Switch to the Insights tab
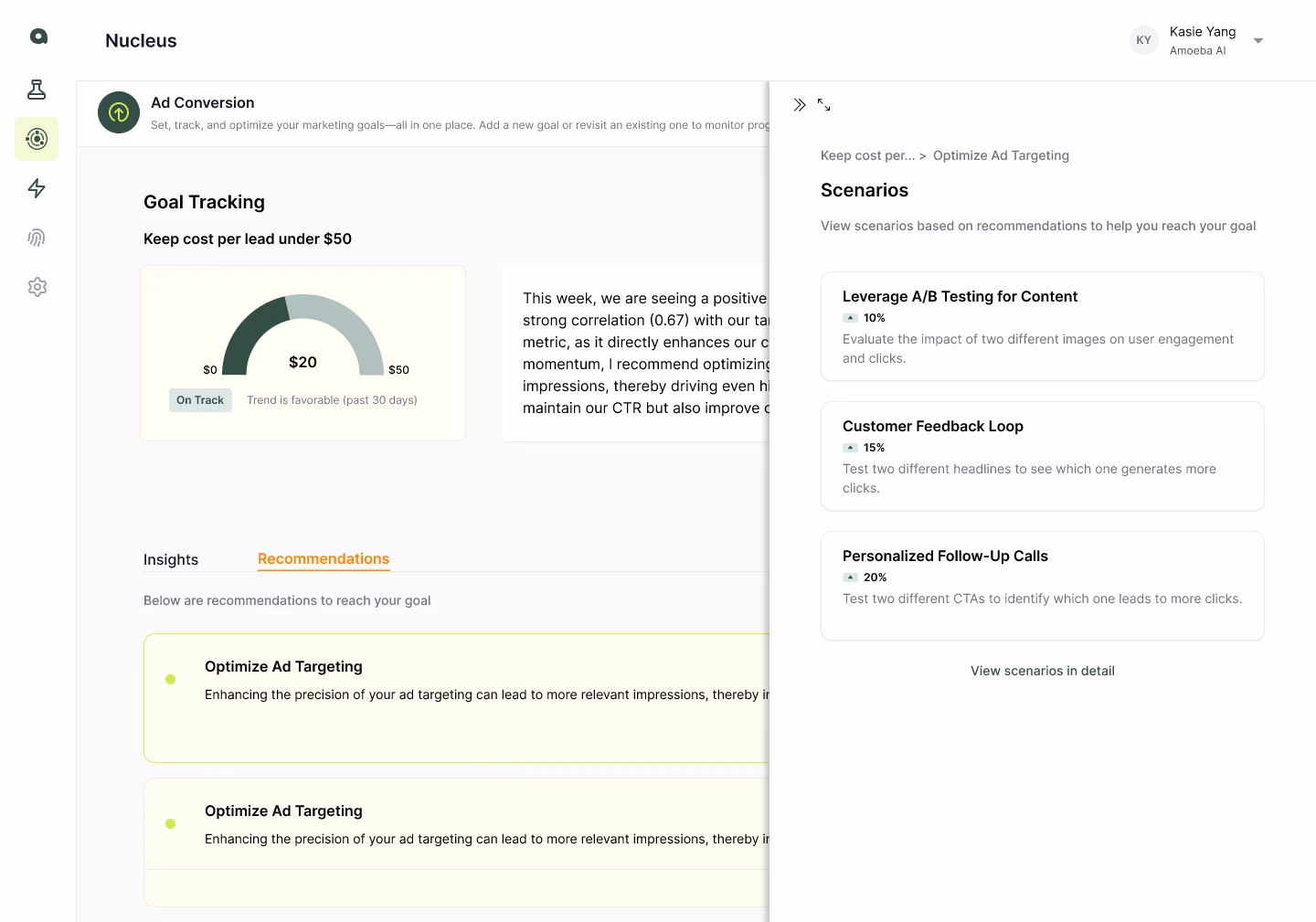This screenshot has height=922, width=1316. tap(171, 559)
